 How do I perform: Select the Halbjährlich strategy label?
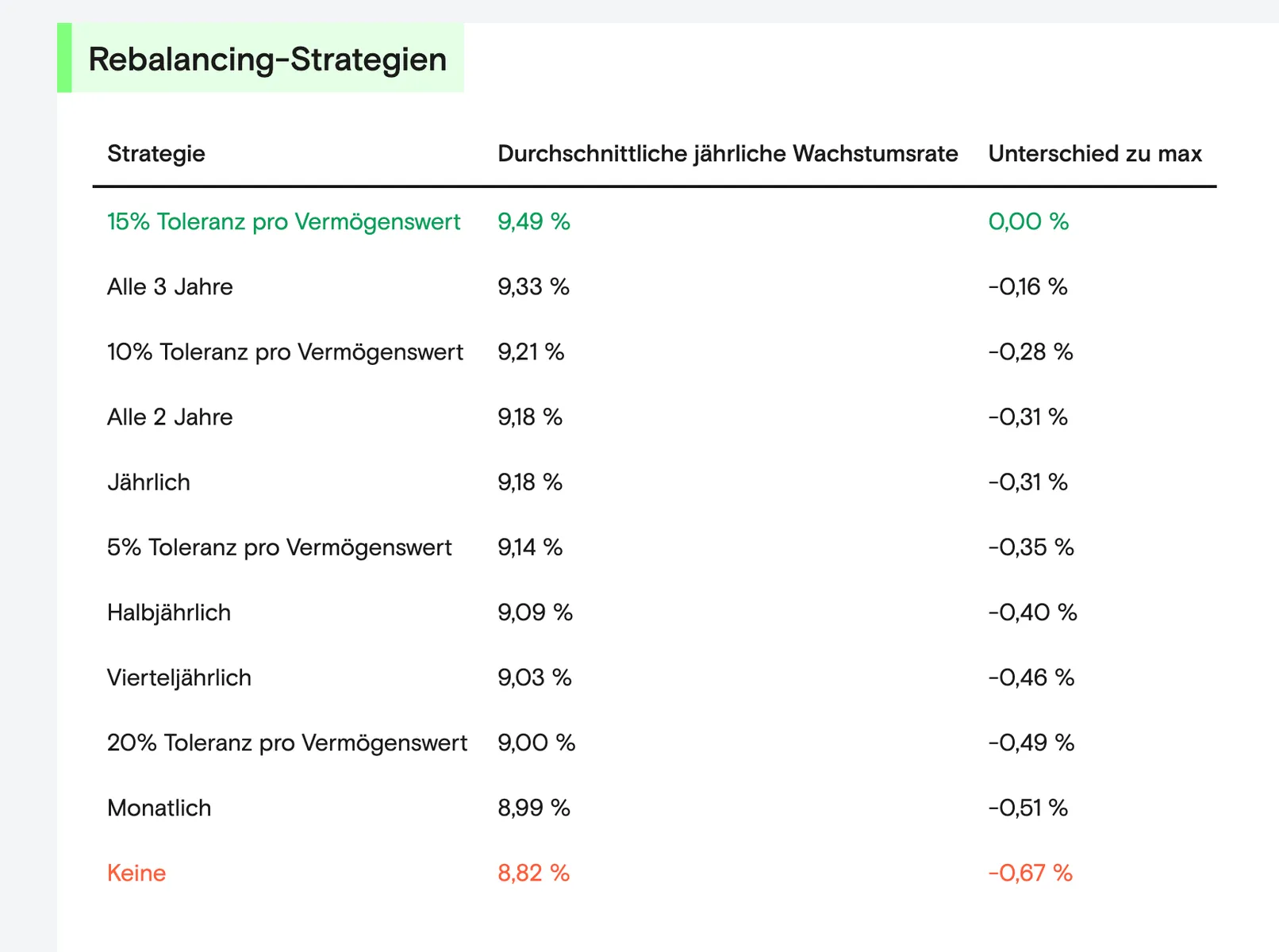(x=169, y=612)
